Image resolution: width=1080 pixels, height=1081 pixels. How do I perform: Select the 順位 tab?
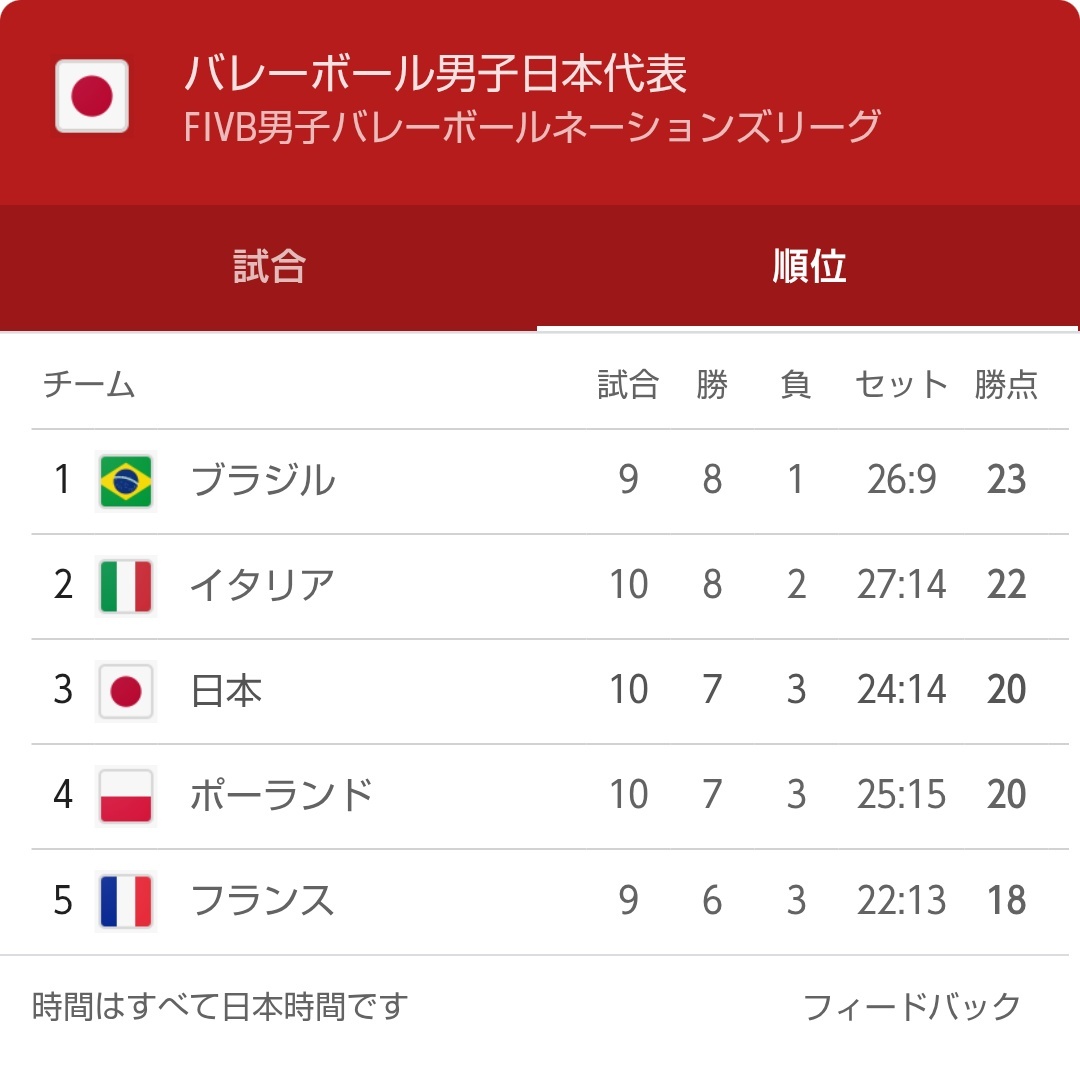pos(808,267)
